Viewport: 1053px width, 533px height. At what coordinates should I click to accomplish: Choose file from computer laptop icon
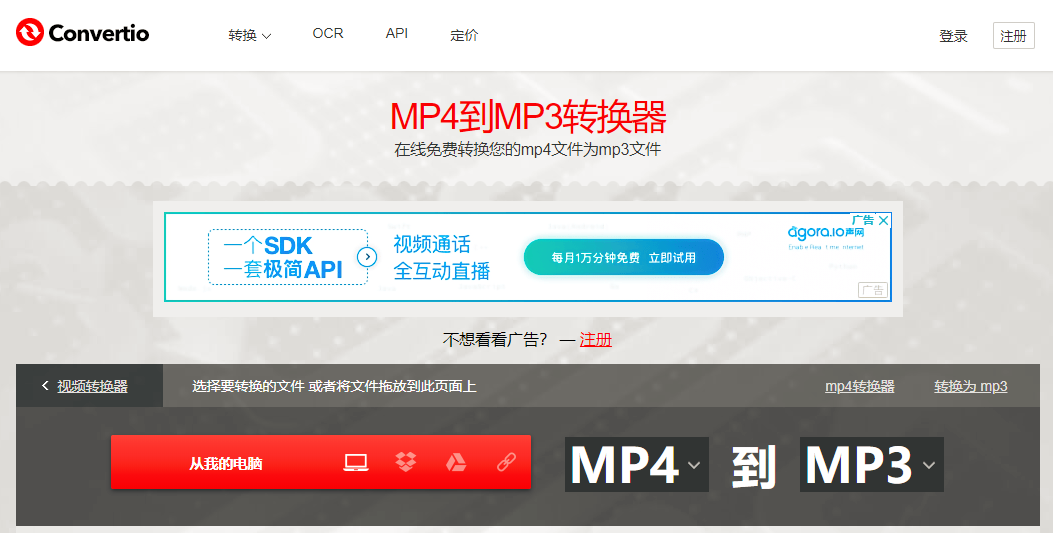[x=356, y=463]
